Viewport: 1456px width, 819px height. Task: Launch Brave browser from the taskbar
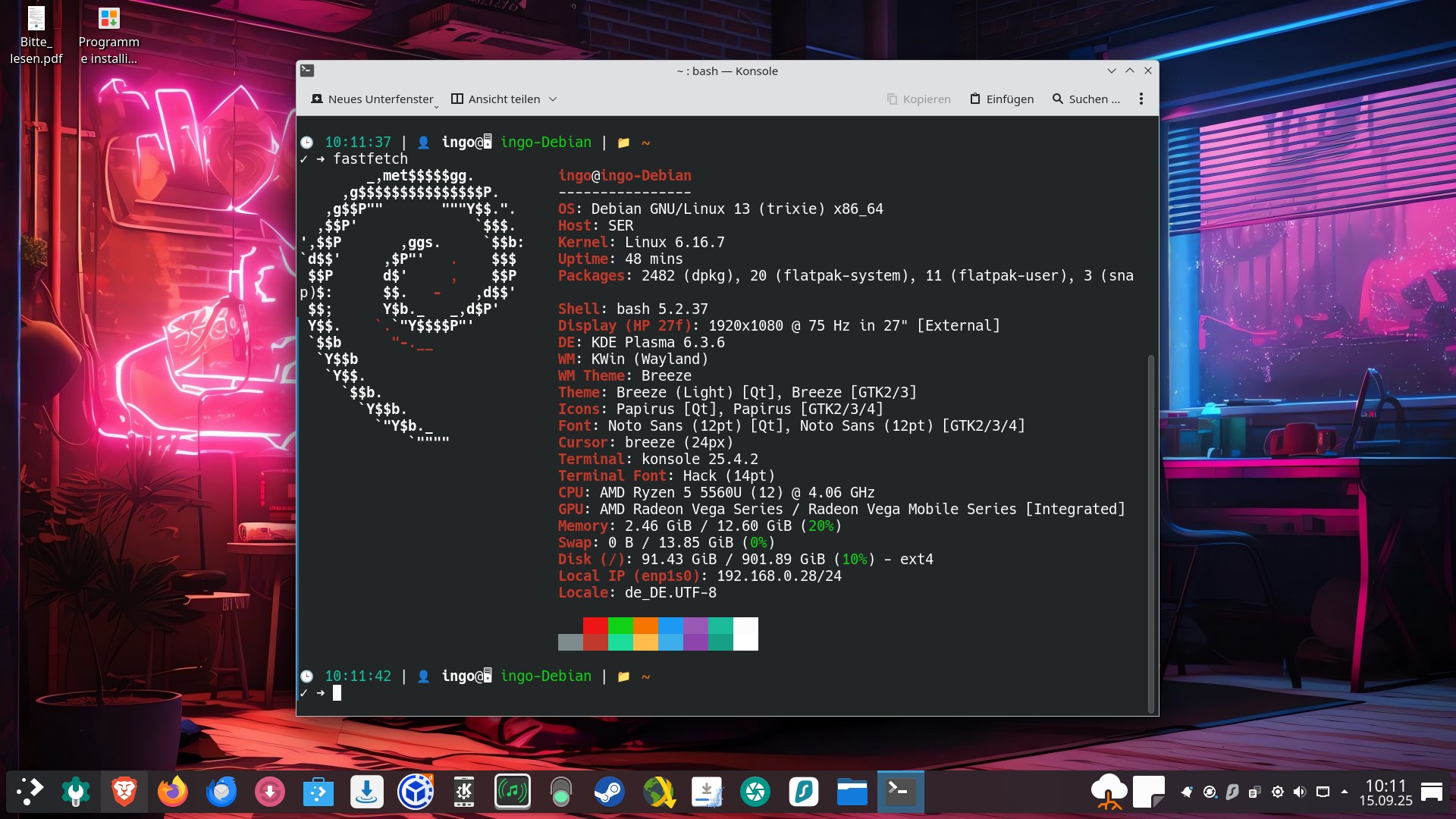[x=124, y=792]
